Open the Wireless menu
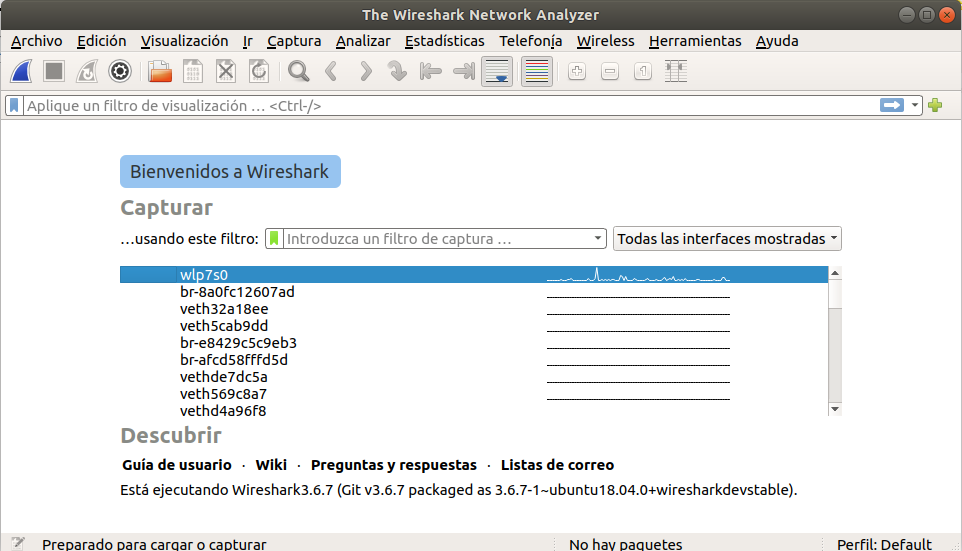Screen dimensions: 962x551 click(605, 41)
